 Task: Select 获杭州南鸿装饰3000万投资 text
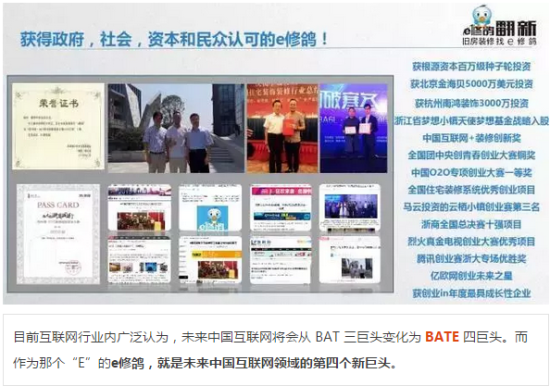[x=471, y=103]
